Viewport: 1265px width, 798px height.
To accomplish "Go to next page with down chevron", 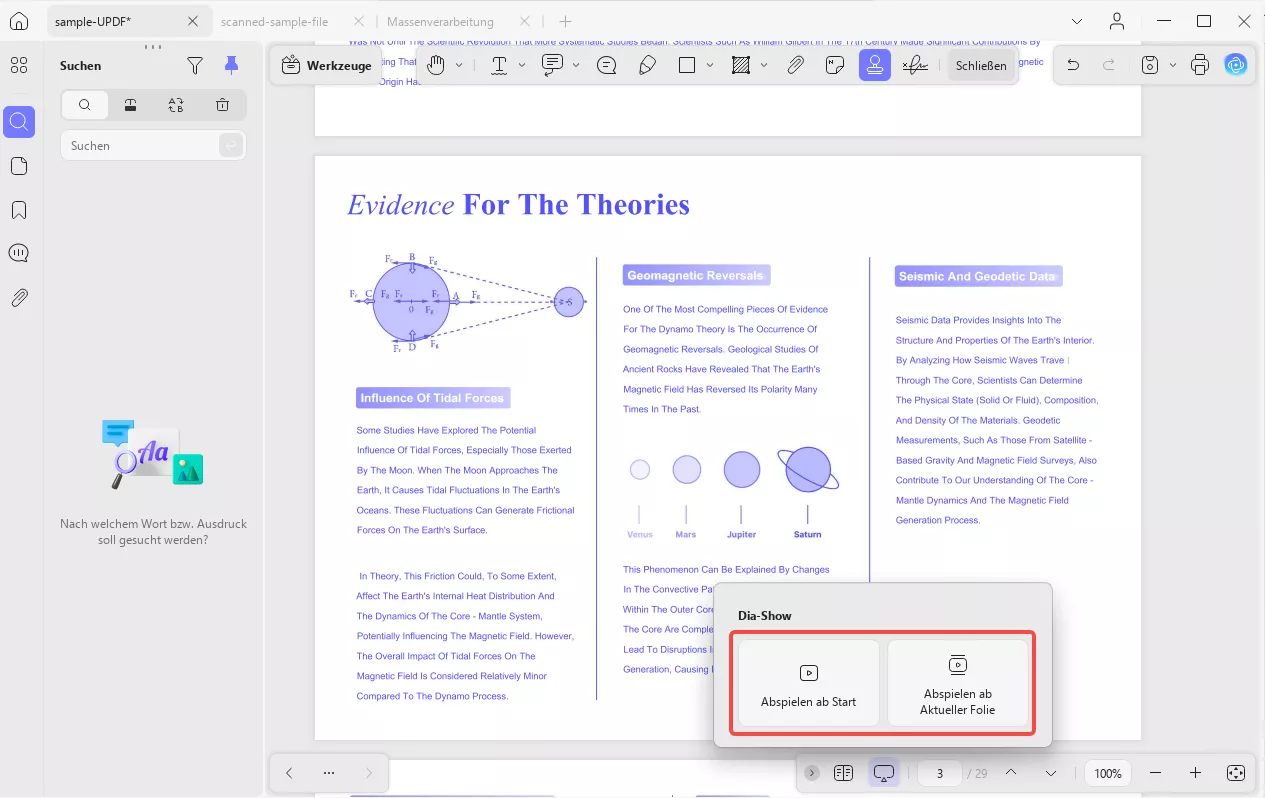I will coord(1050,773).
